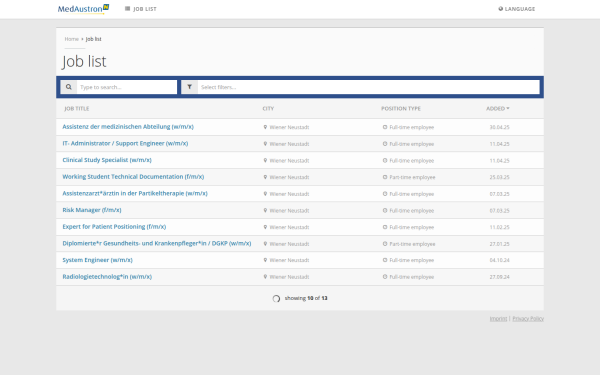600x375 pixels.
Task: Open the Language menu
Action: (x=517, y=9)
